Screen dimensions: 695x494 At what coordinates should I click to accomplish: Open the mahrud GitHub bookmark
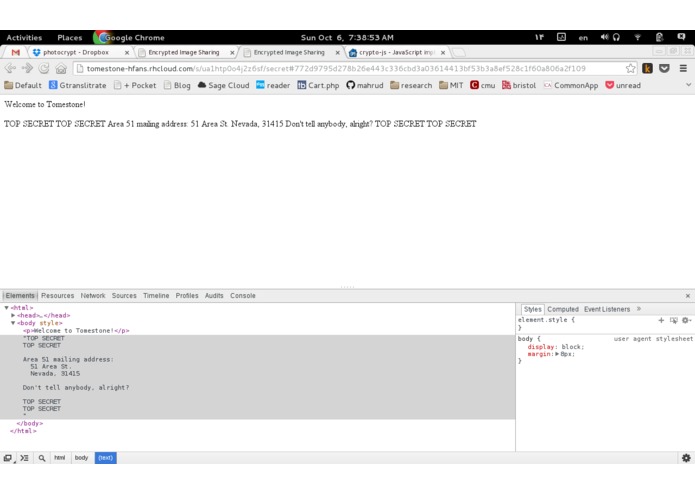click(365, 85)
